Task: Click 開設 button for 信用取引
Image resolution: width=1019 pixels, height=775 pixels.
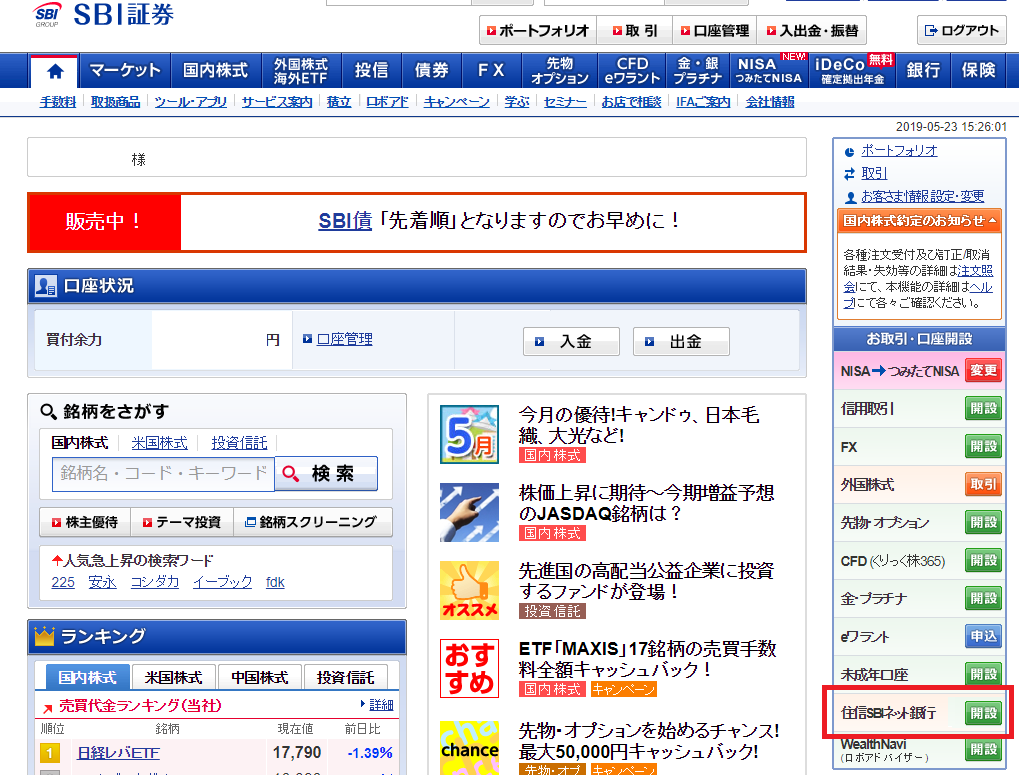Action: click(x=983, y=409)
